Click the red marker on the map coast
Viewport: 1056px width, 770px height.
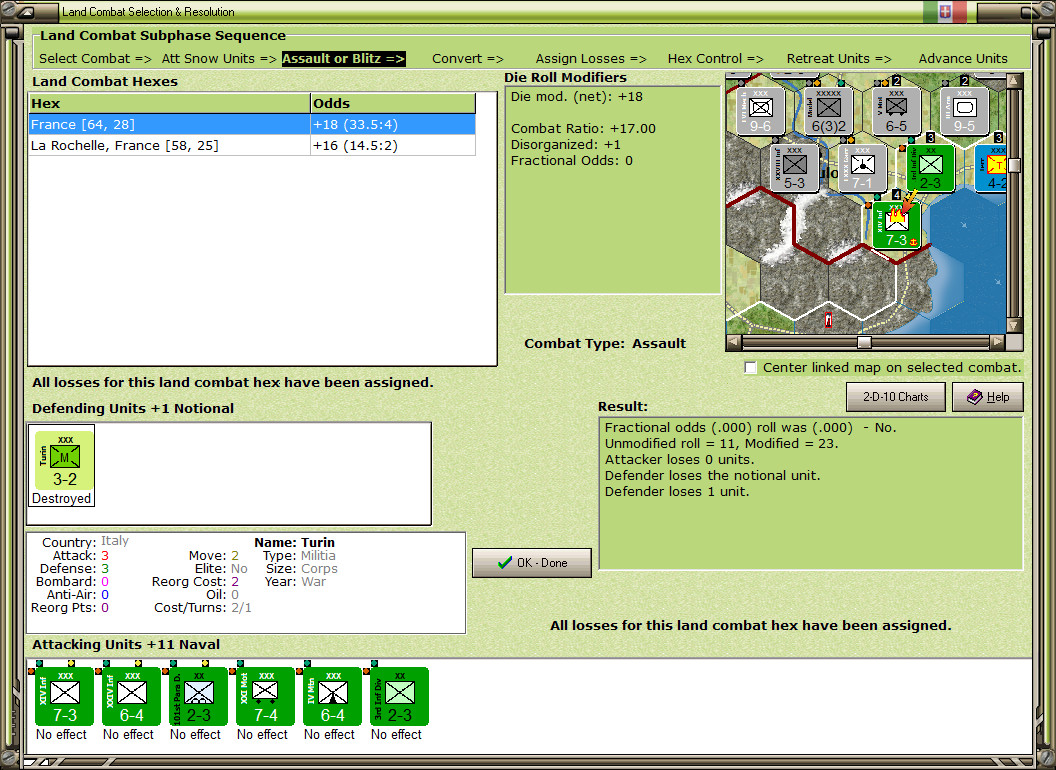pos(828,320)
